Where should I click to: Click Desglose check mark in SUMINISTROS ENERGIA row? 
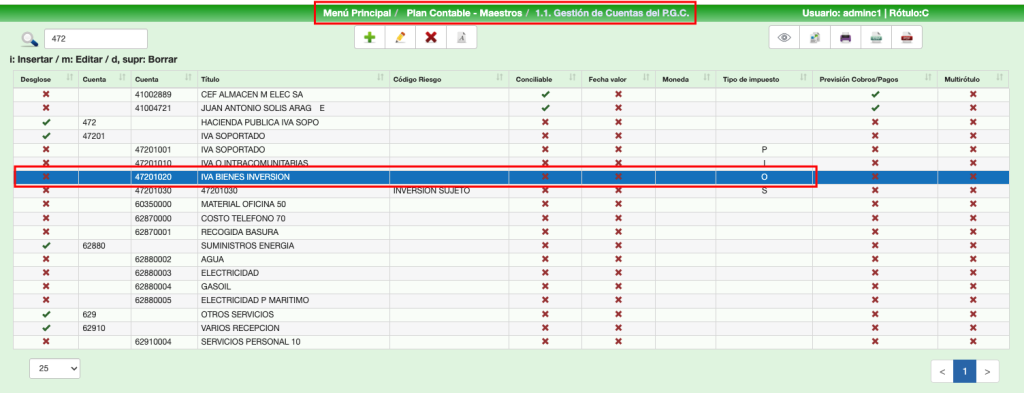coord(46,245)
